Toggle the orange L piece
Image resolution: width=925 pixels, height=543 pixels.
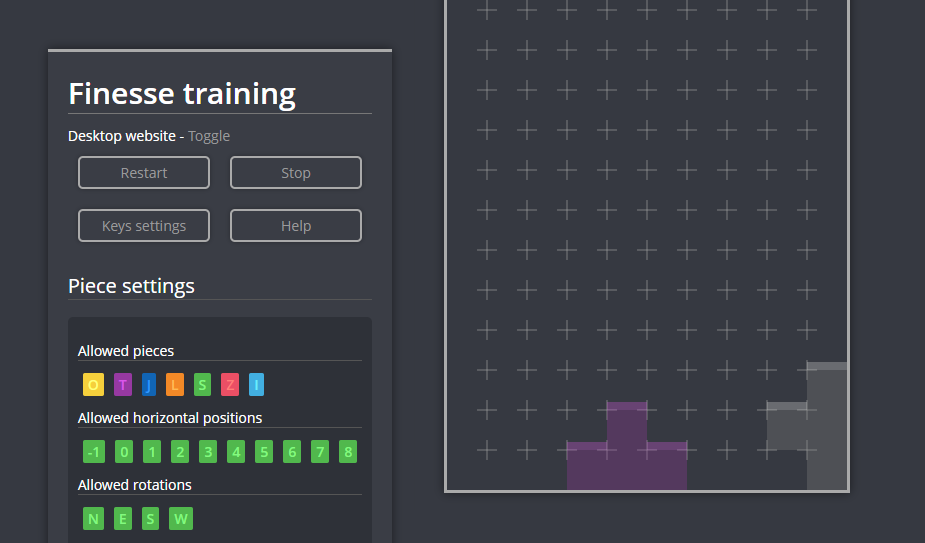point(175,384)
